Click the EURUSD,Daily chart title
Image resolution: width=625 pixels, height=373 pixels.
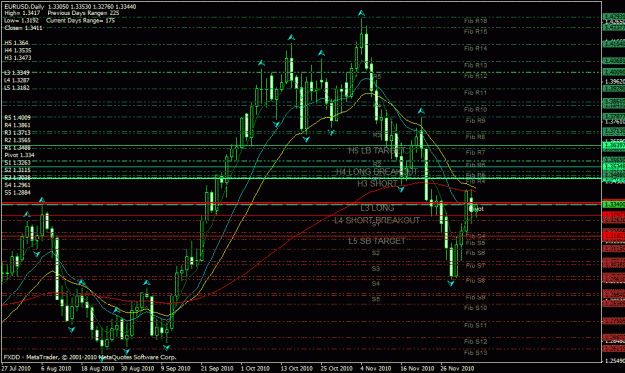[x=24, y=7]
